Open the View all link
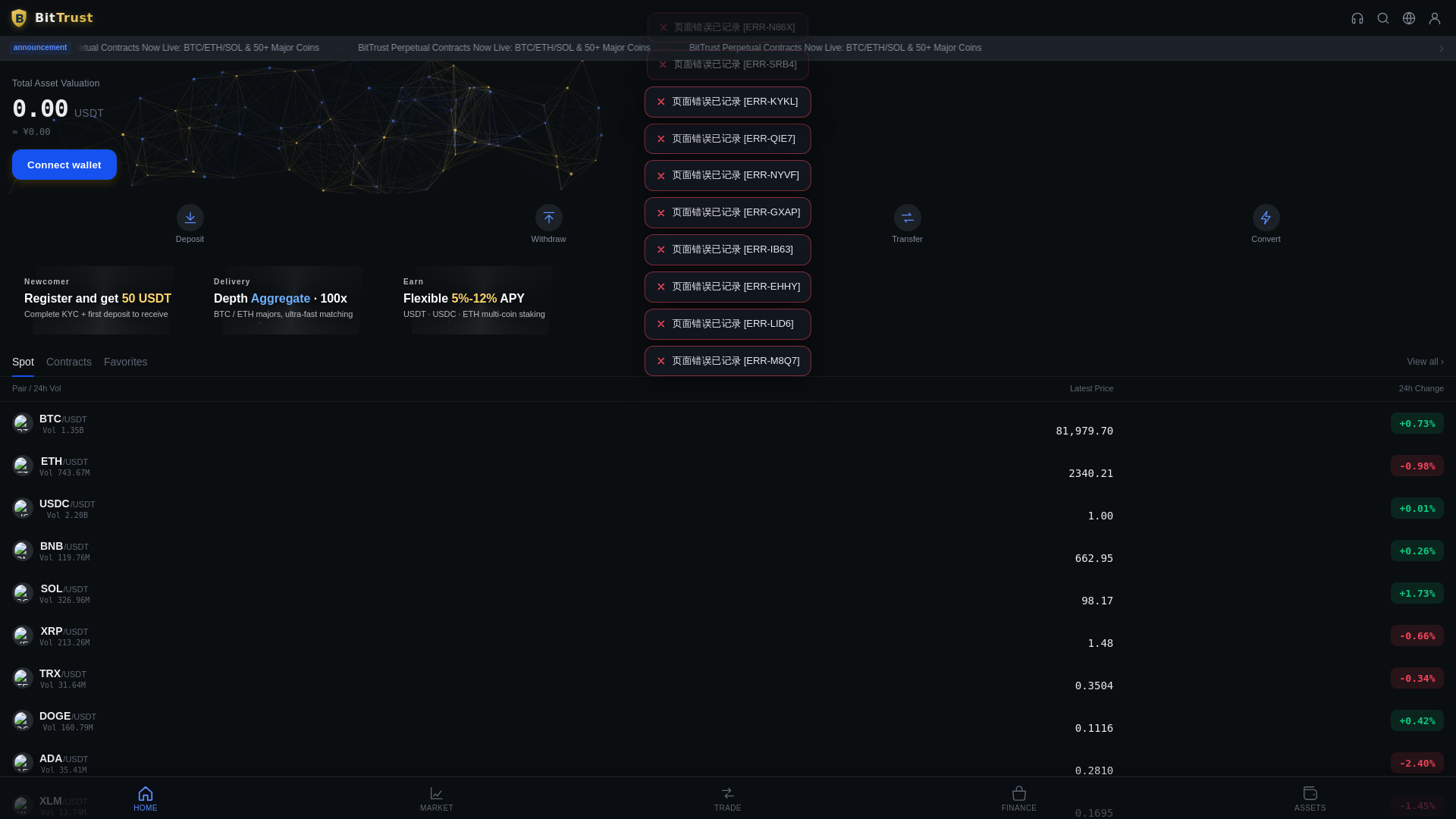 click(1425, 362)
